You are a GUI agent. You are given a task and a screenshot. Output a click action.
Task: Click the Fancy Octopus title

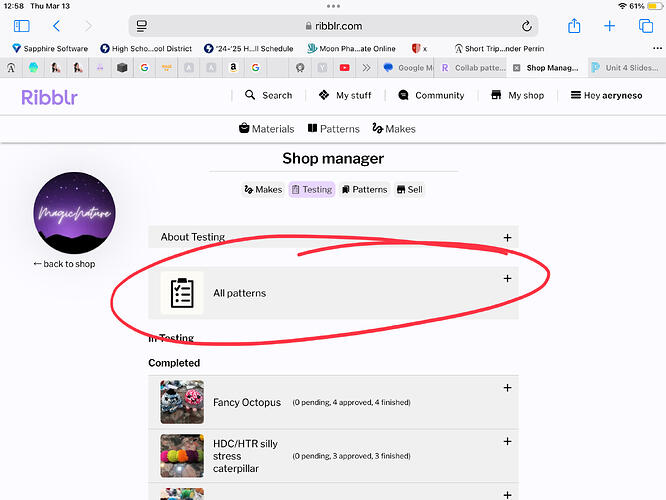247,402
